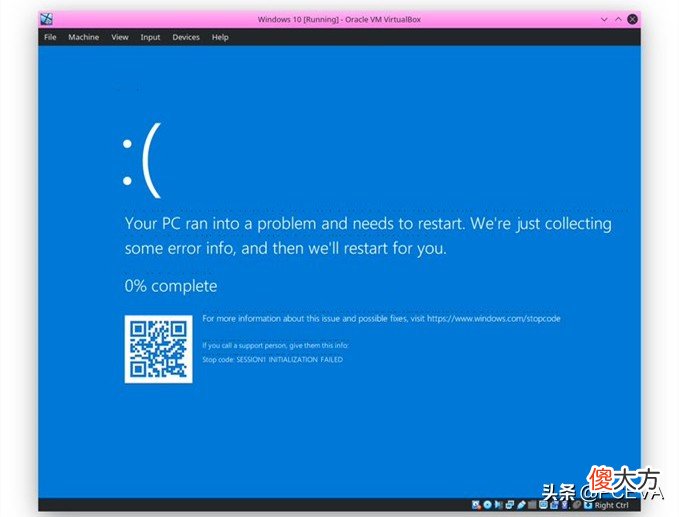Open the File menu
This screenshot has height=517, width=679.
(50, 37)
